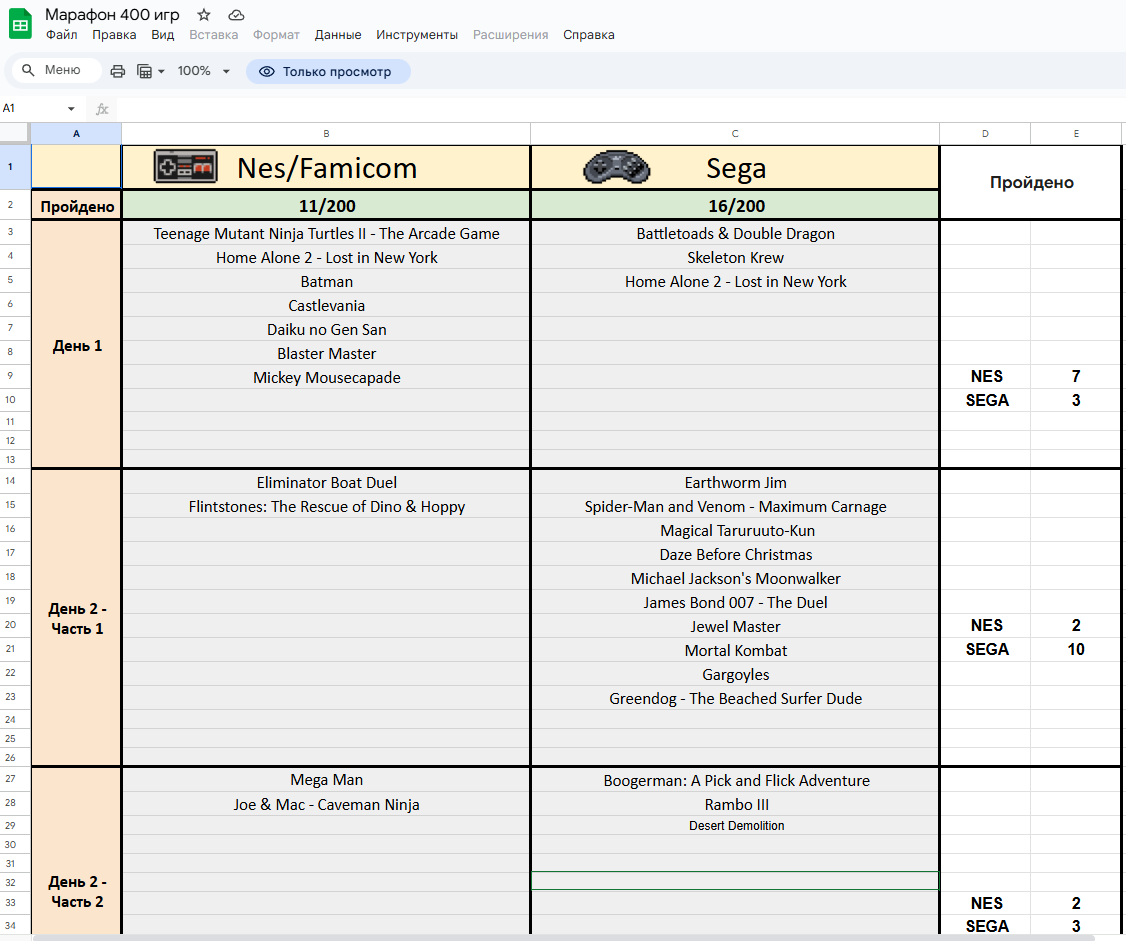Click the Только просмотр button
The height and width of the screenshot is (941, 1126).
point(327,71)
